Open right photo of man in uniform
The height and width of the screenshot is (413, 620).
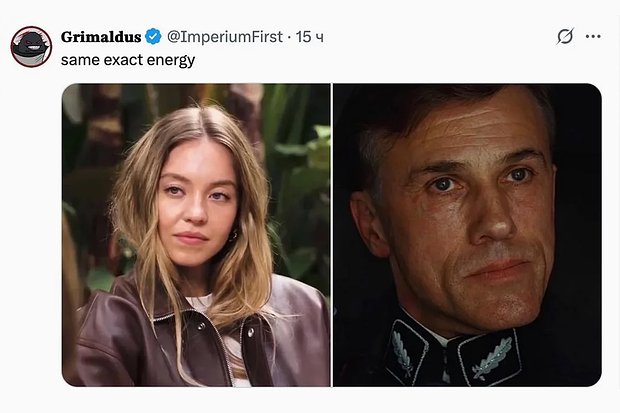467,235
